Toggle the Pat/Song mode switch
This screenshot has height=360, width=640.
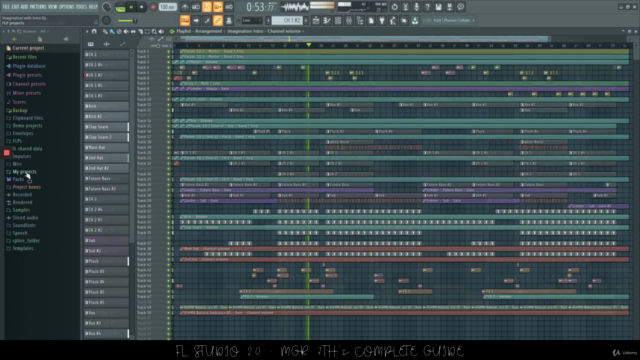[120, 7]
